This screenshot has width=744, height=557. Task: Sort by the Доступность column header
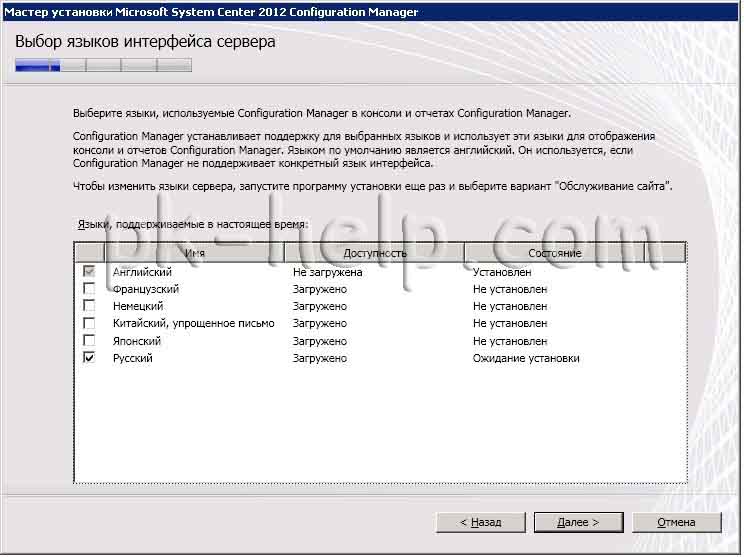coord(374,253)
